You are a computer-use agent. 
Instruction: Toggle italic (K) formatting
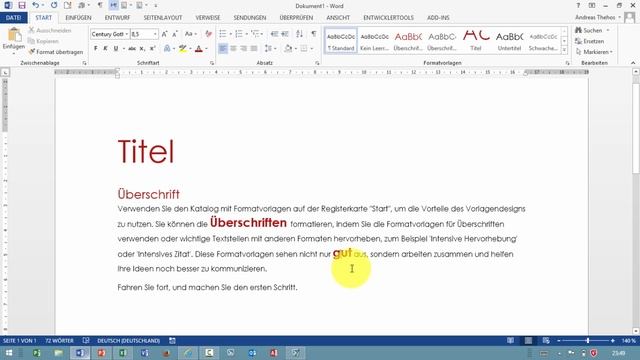(105, 49)
